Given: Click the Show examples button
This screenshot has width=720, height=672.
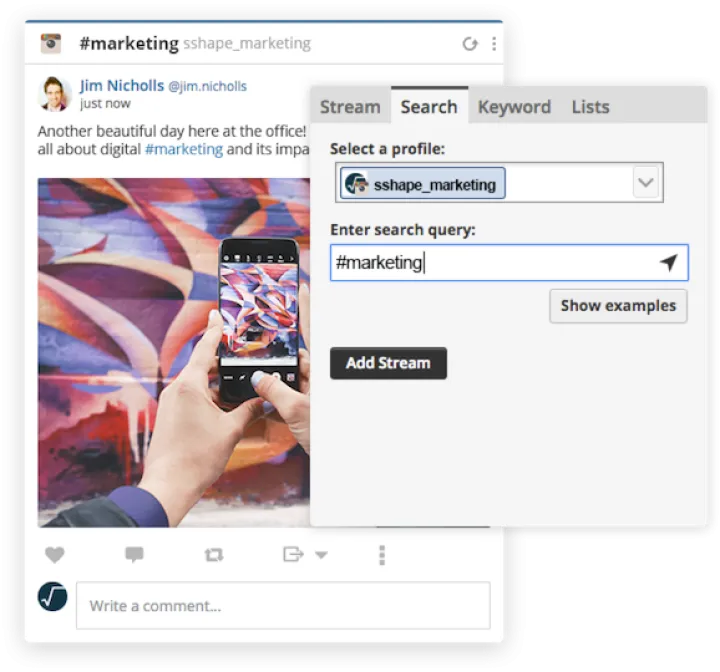Looking at the screenshot, I should pos(618,306).
